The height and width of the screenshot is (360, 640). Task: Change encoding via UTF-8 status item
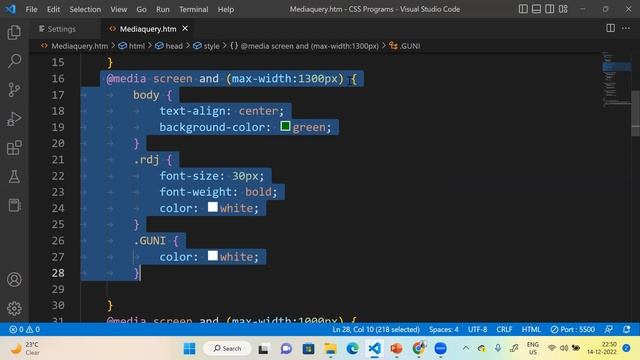[478, 329]
